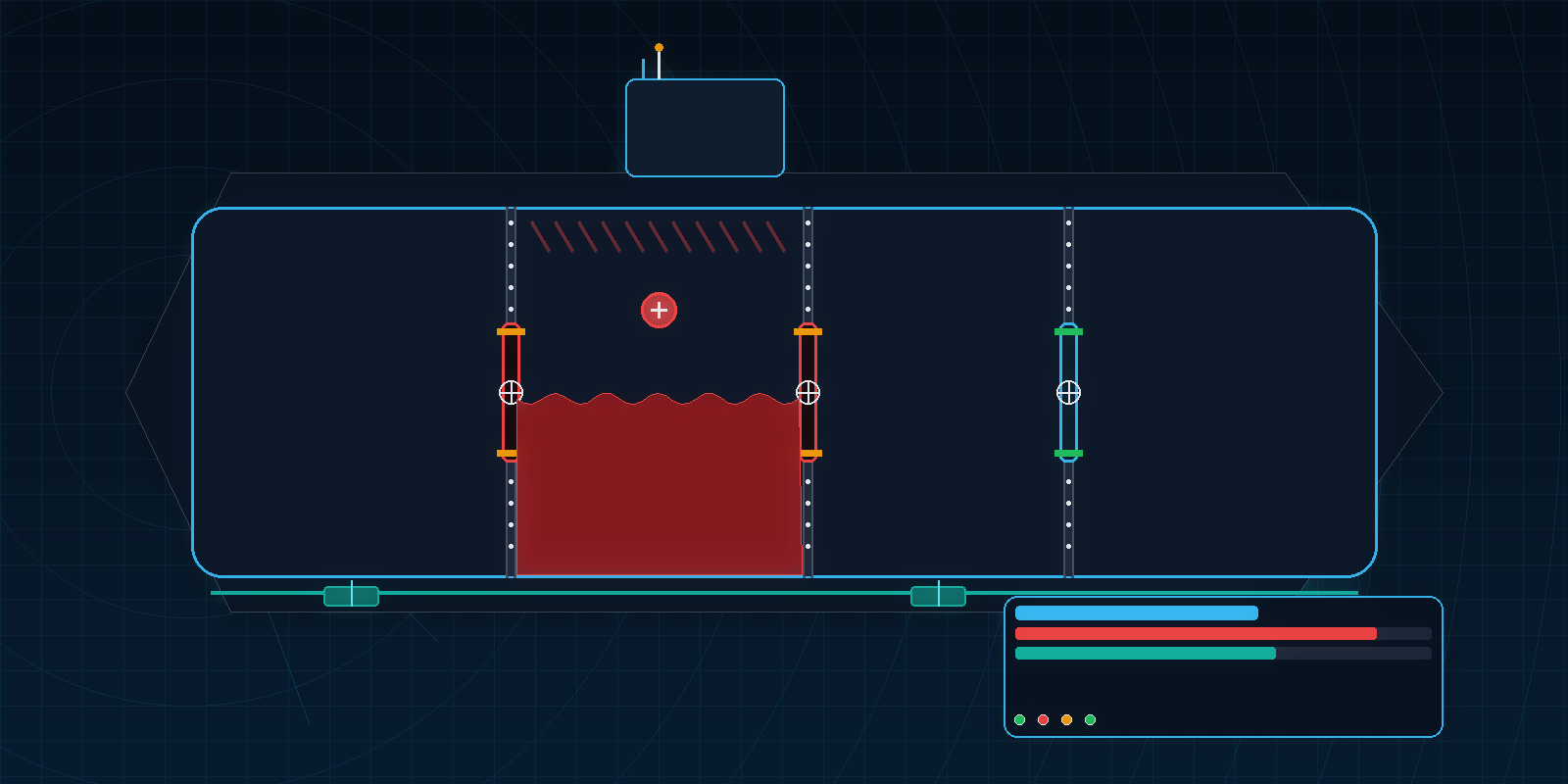
Task: Select the green indicator dot after the orange dot
Action: tap(1090, 720)
